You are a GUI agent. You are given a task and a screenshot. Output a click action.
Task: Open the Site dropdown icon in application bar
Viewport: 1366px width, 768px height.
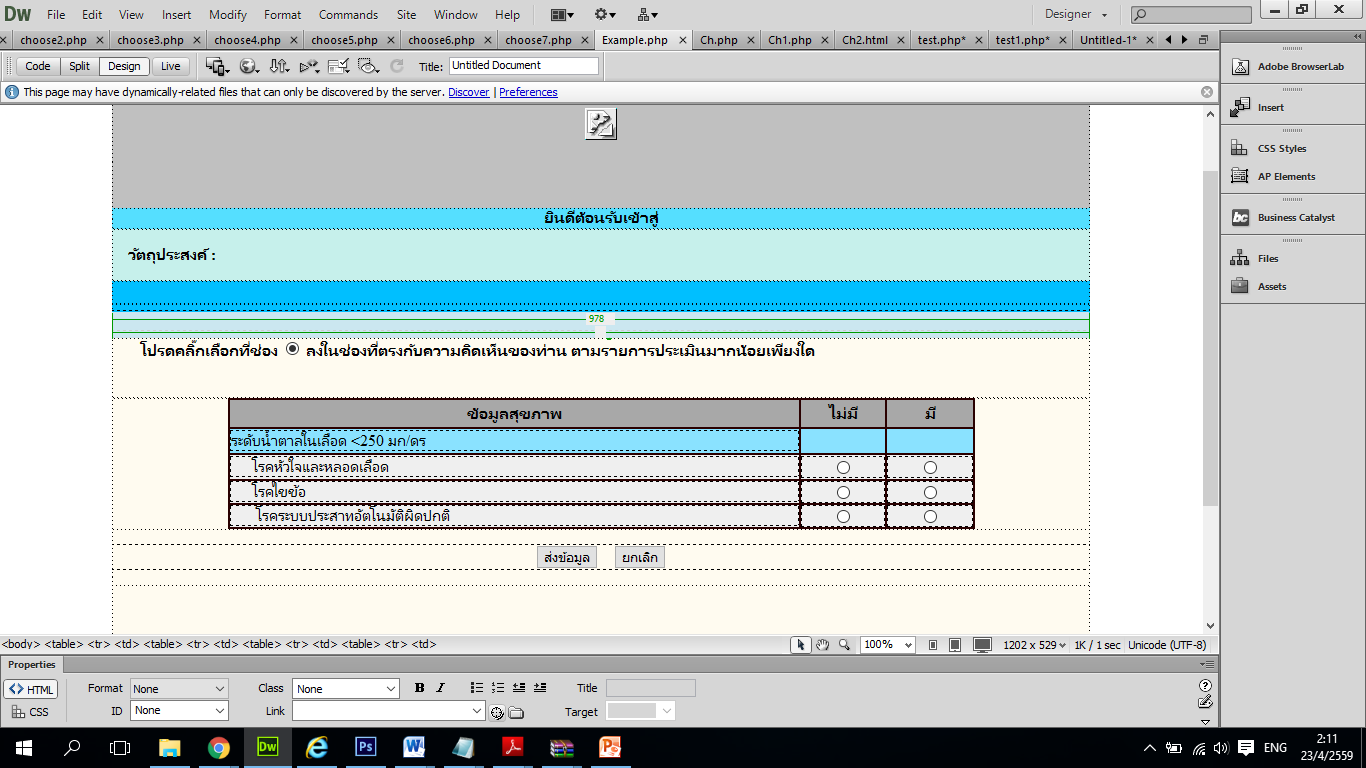click(647, 14)
